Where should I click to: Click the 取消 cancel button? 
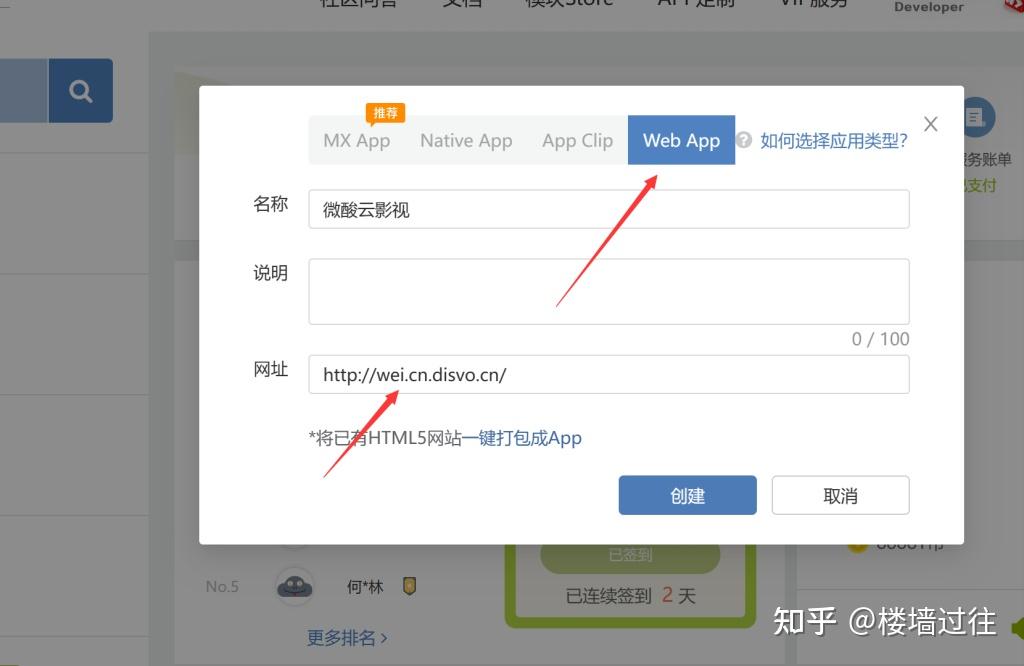[840, 494]
